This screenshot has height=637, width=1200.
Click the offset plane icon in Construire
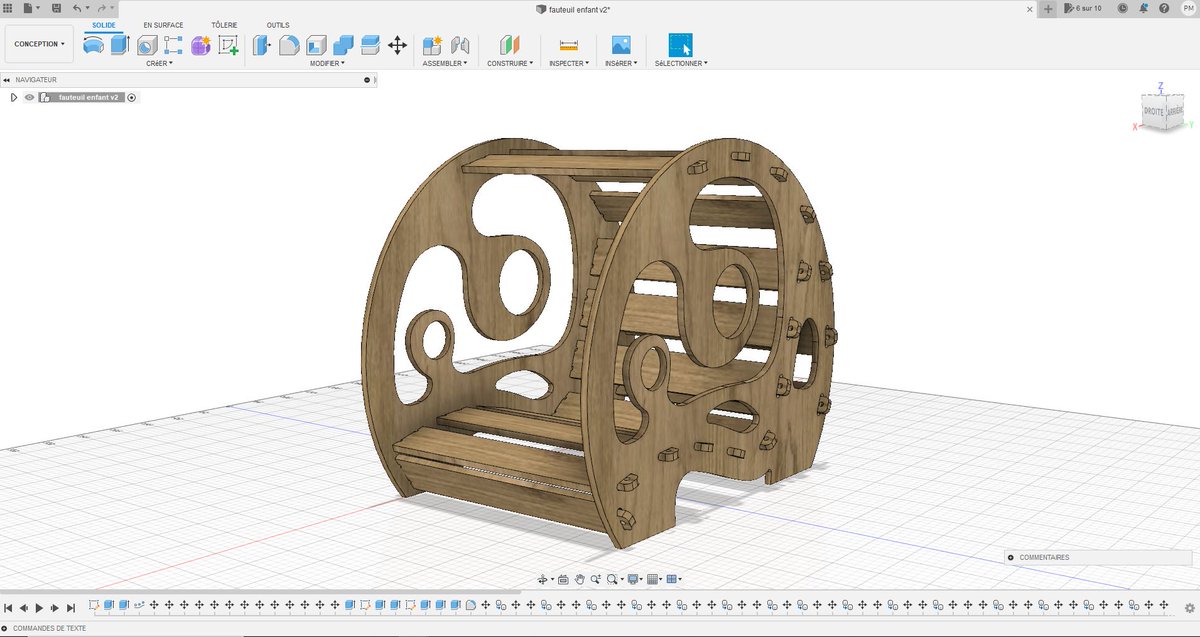click(x=512, y=45)
